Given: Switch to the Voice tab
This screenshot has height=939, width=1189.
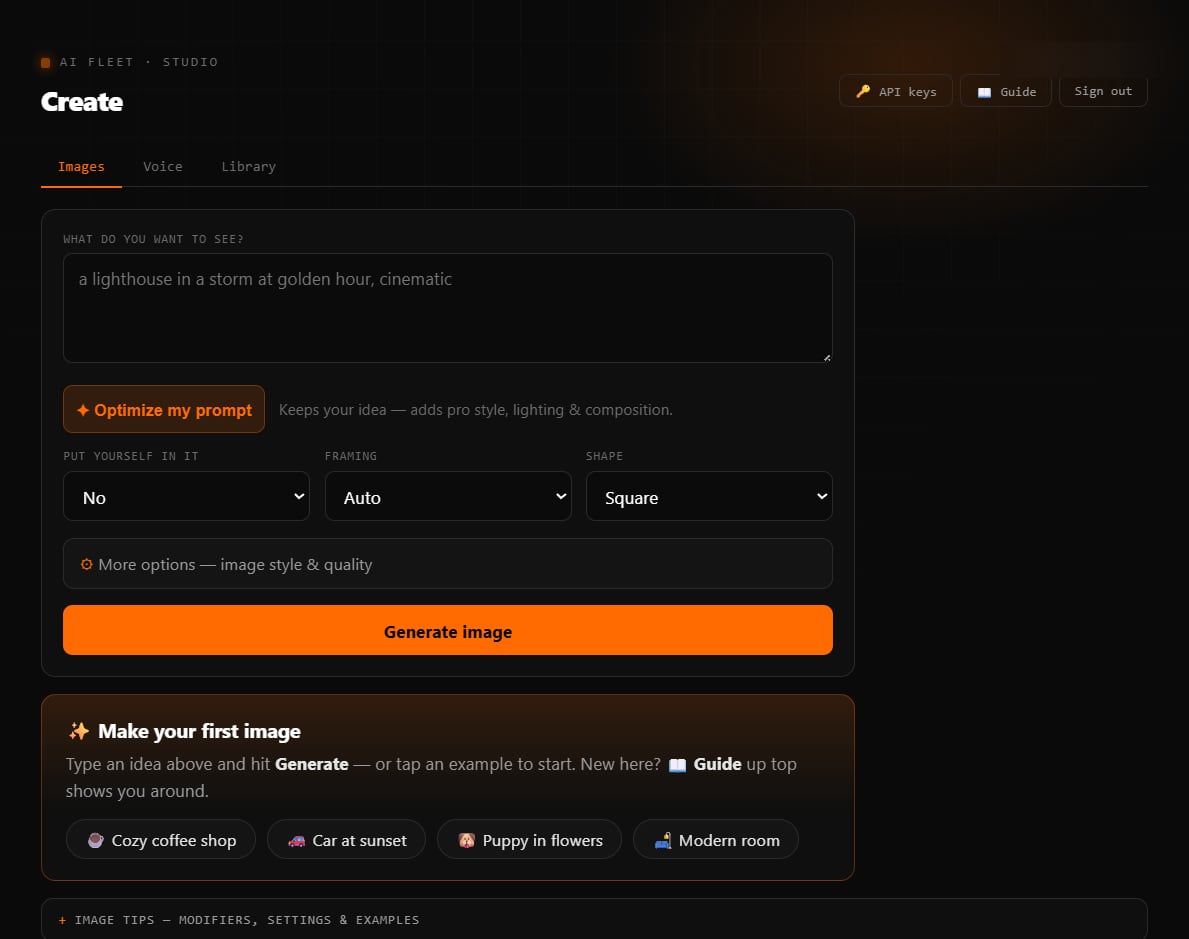Looking at the screenshot, I should point(163,166).
